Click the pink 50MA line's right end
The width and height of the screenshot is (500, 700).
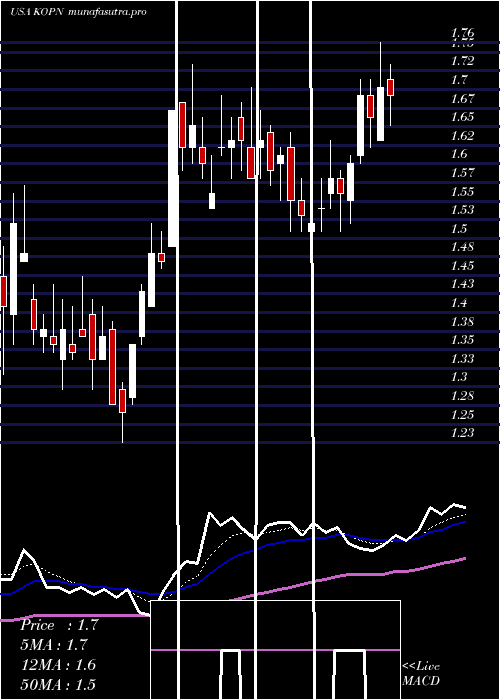point(465,558)
